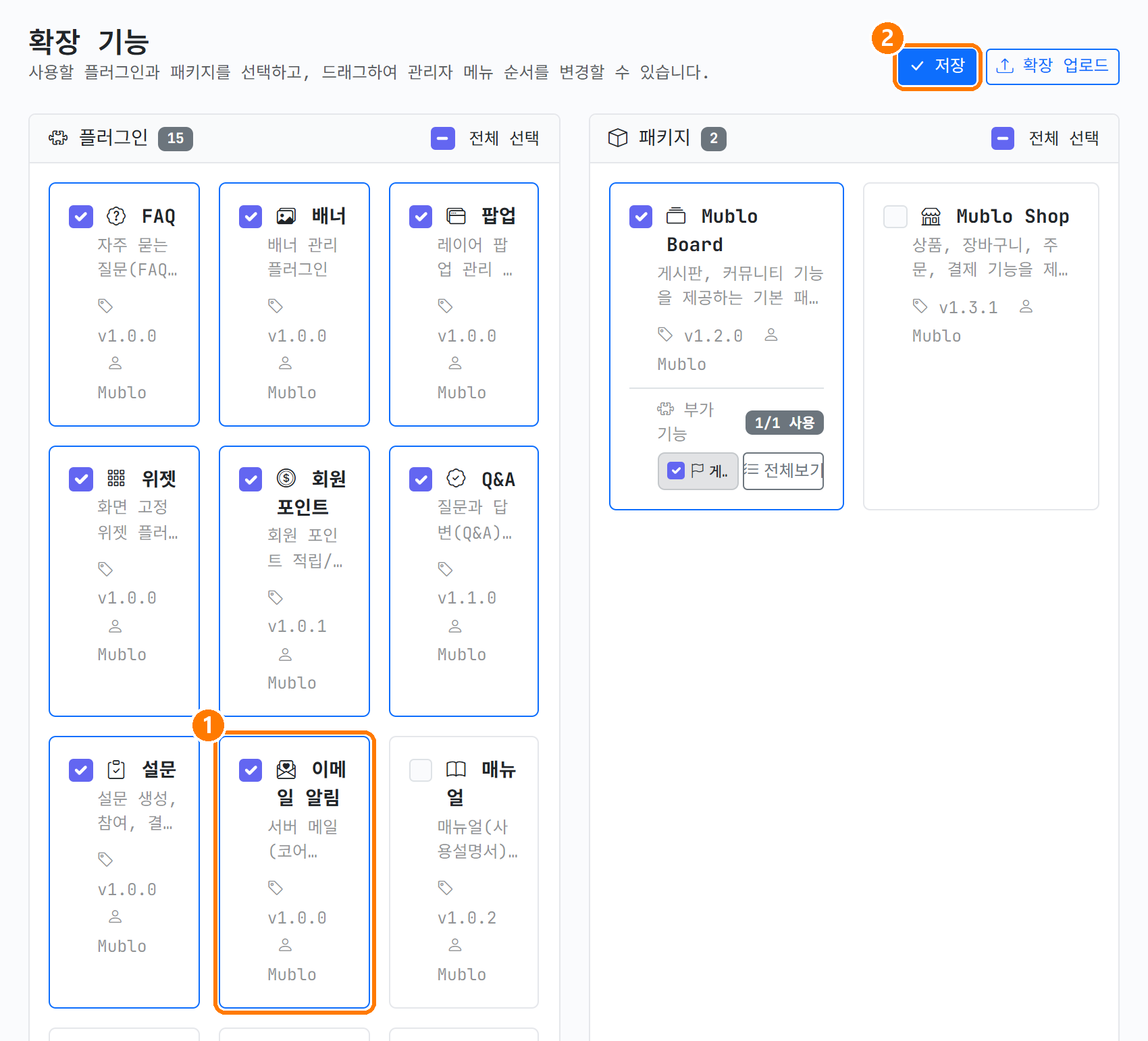The height and width of the screenshot is (1041, 1148).
Task: Click the 1/1 사용 badge
Action: click(x=784, y=423)
